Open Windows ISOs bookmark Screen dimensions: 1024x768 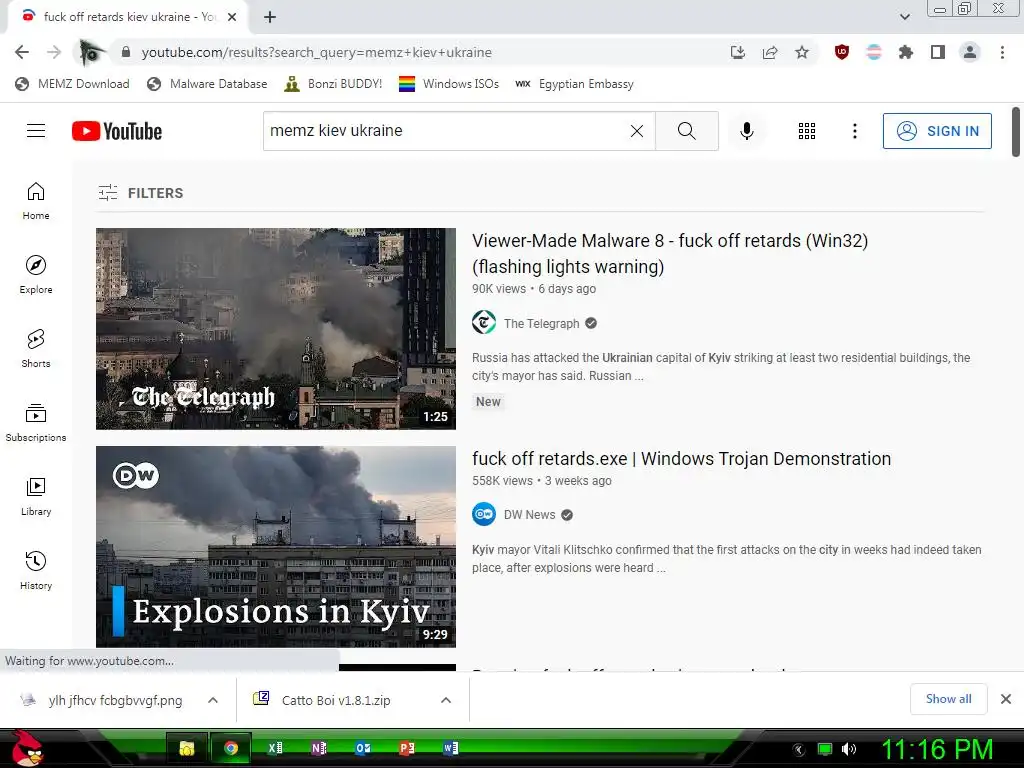[x=449, y=84]
